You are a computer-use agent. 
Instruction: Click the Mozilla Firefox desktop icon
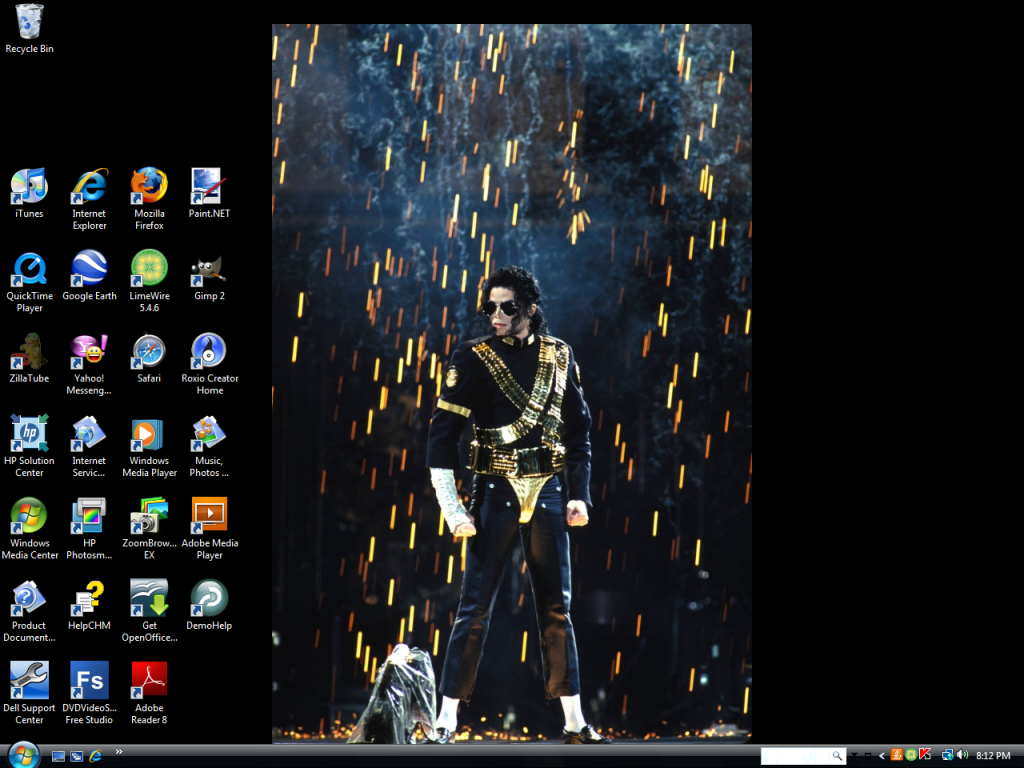(149, 199)
